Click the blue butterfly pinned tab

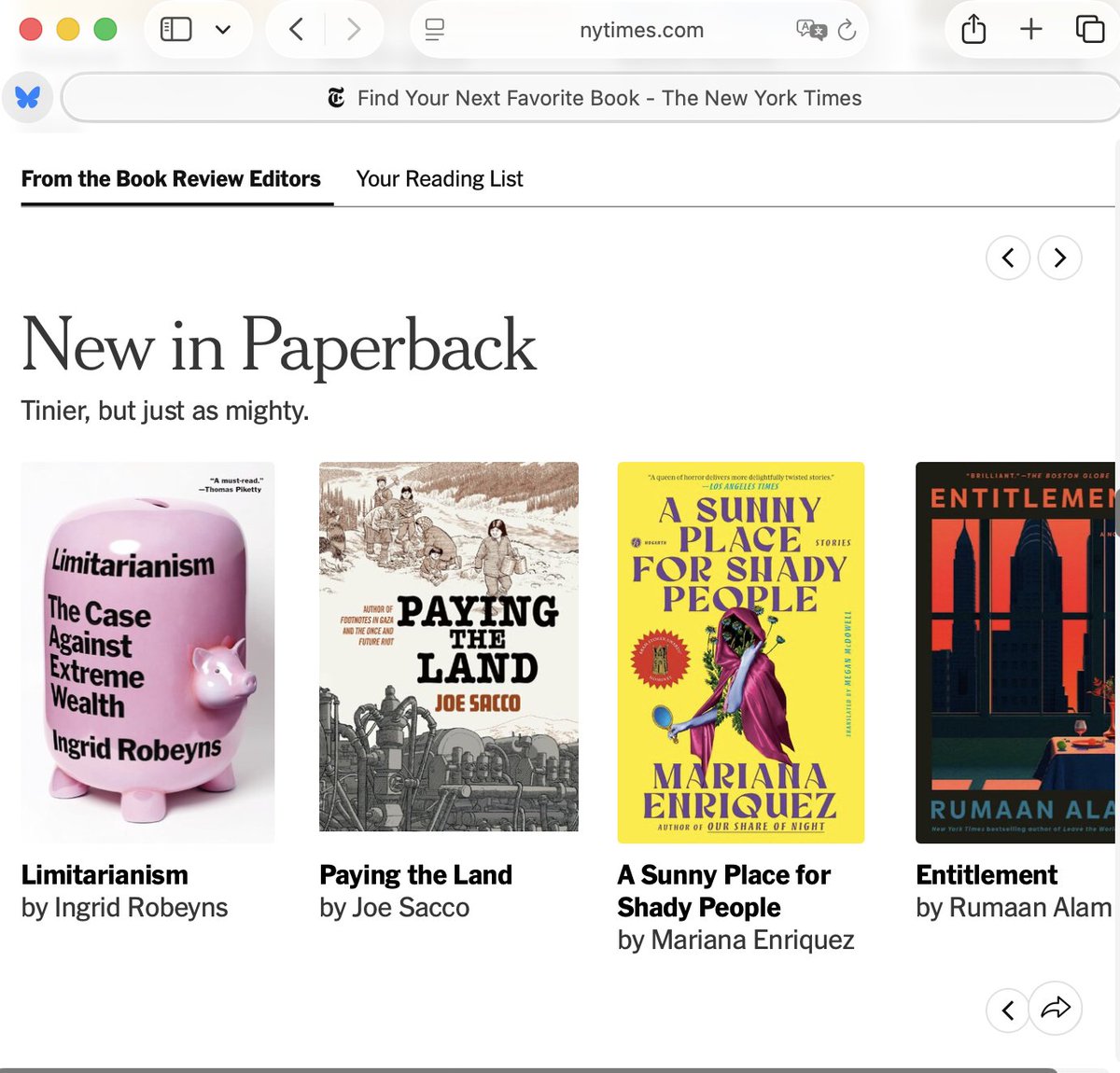click(x=27, y=97)
